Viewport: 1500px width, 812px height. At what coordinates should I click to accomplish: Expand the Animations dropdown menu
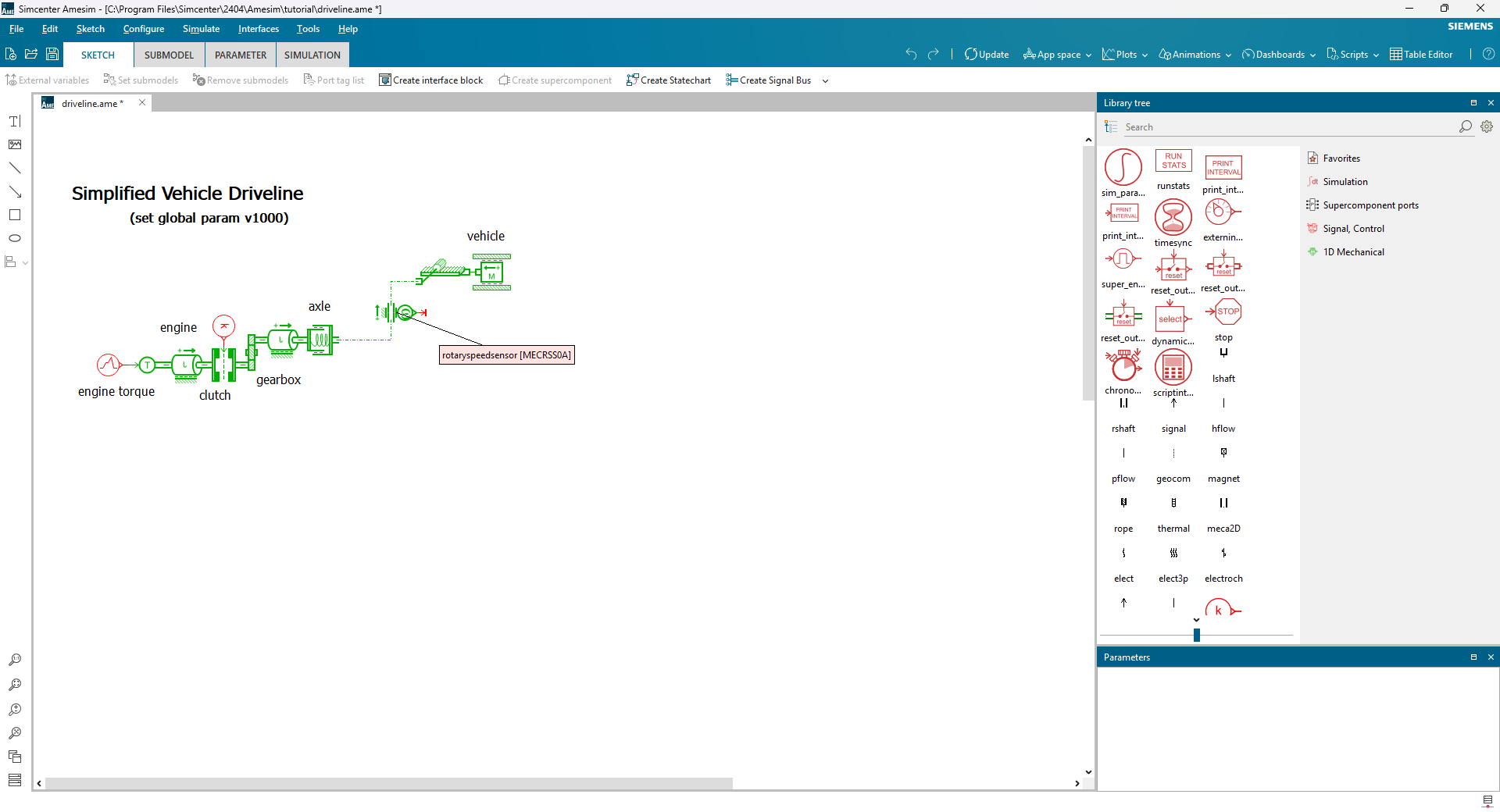1195,55
